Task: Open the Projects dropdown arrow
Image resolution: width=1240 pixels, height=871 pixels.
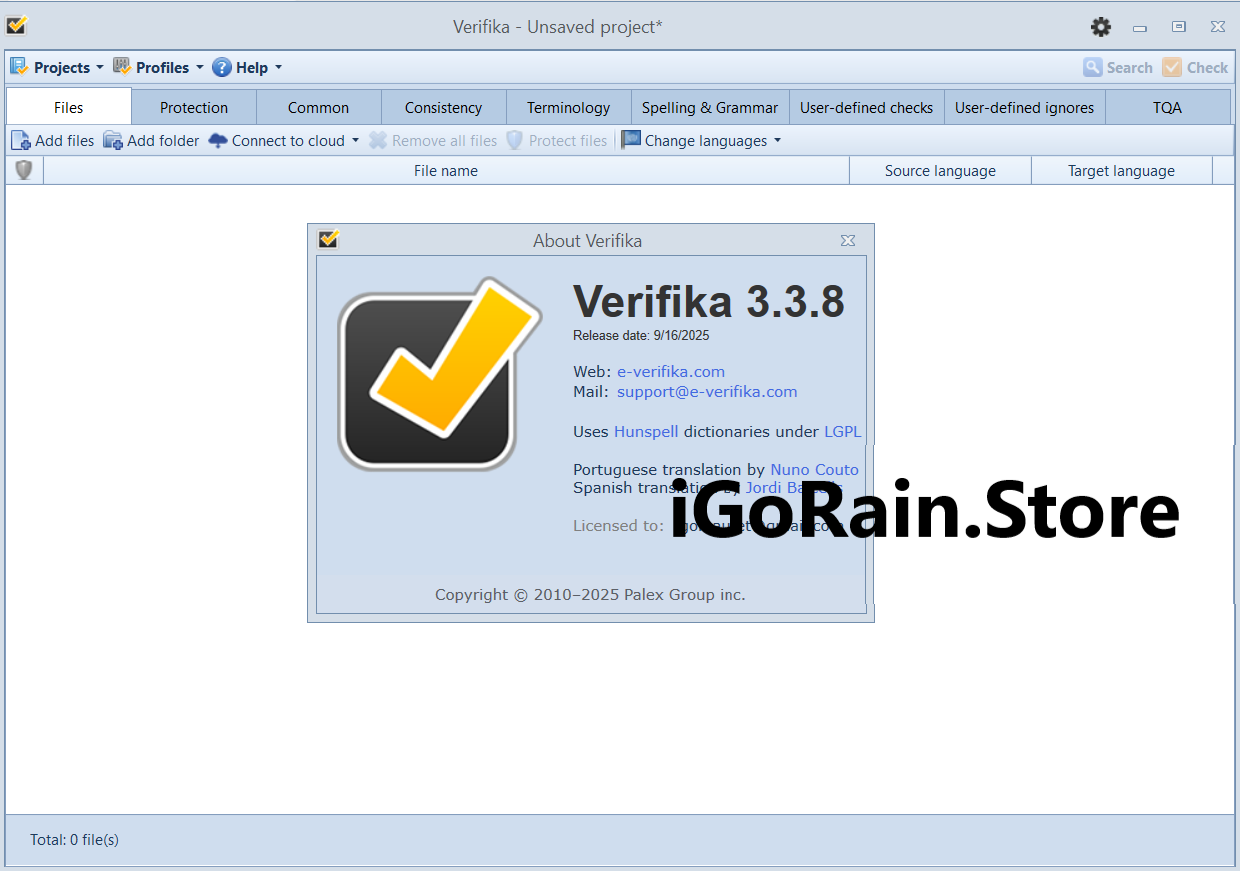Action: (99, 68)
